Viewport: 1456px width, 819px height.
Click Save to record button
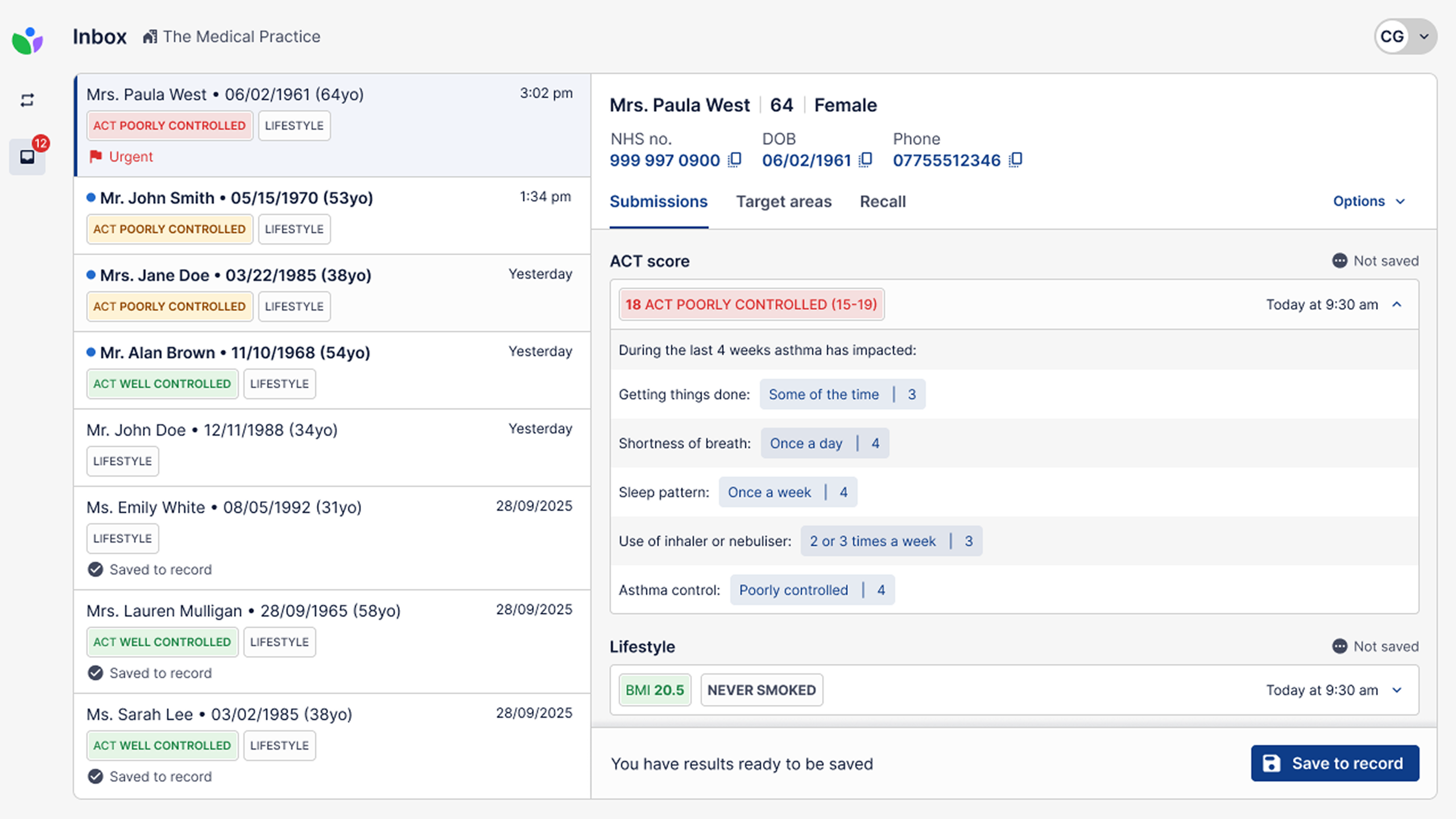click(x=1334, y=763)
